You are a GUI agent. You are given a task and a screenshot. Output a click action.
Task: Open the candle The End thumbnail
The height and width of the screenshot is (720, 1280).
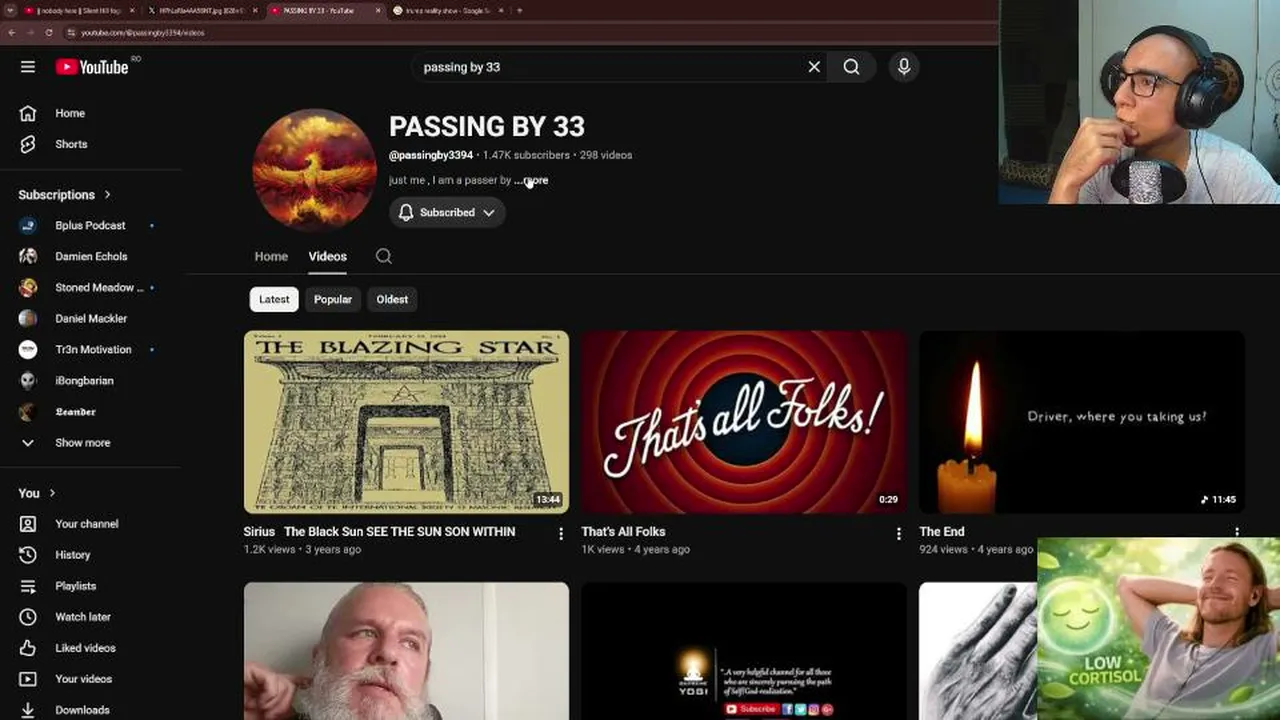coord(1082,422)
